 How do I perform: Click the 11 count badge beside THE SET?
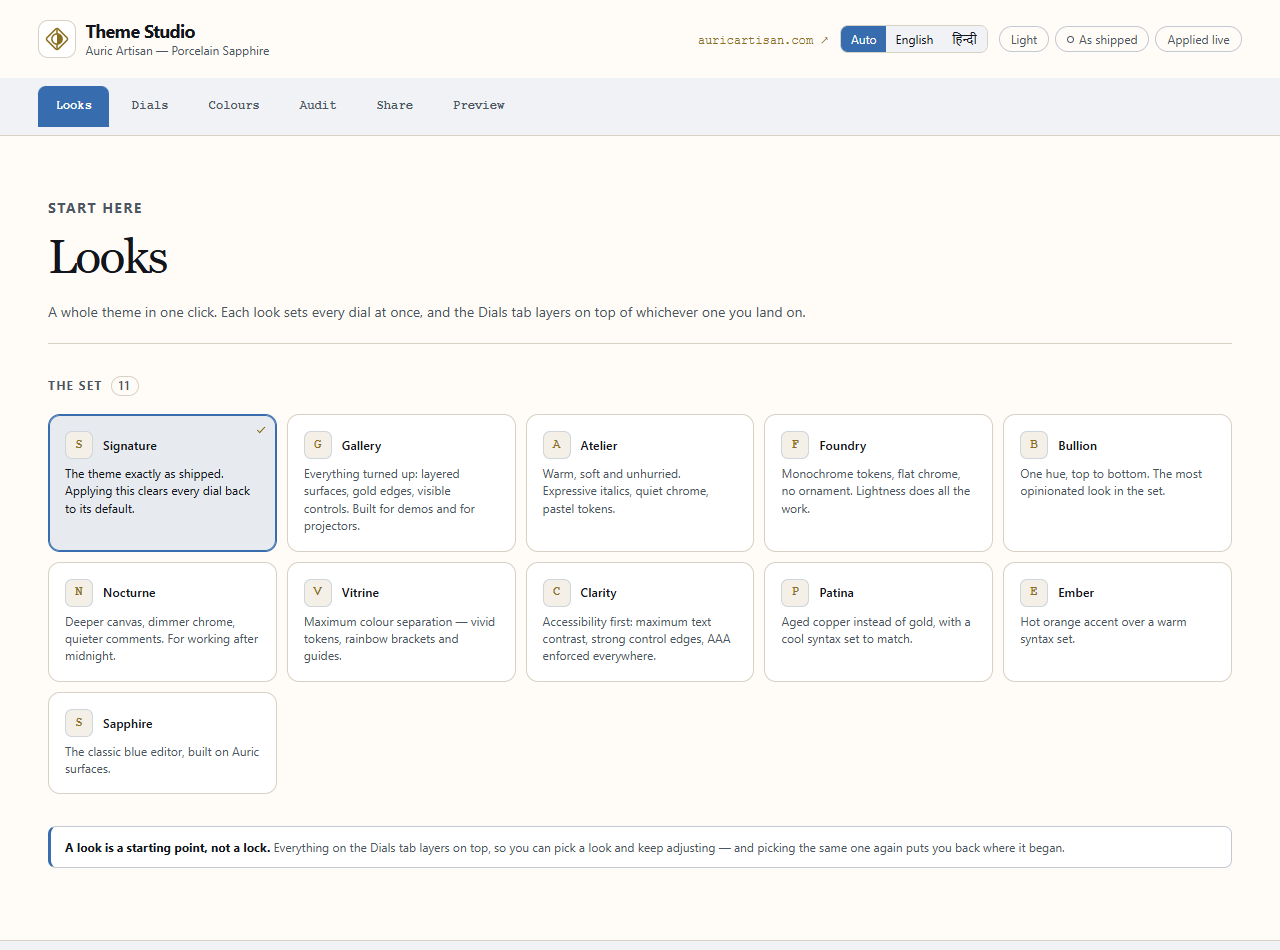125,386
